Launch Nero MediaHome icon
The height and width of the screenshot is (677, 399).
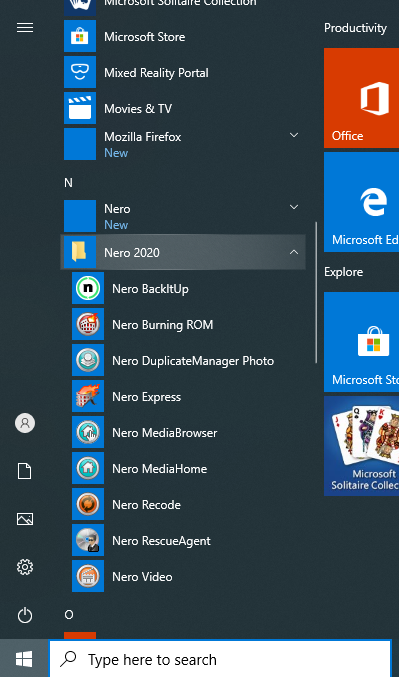(88, 468)
